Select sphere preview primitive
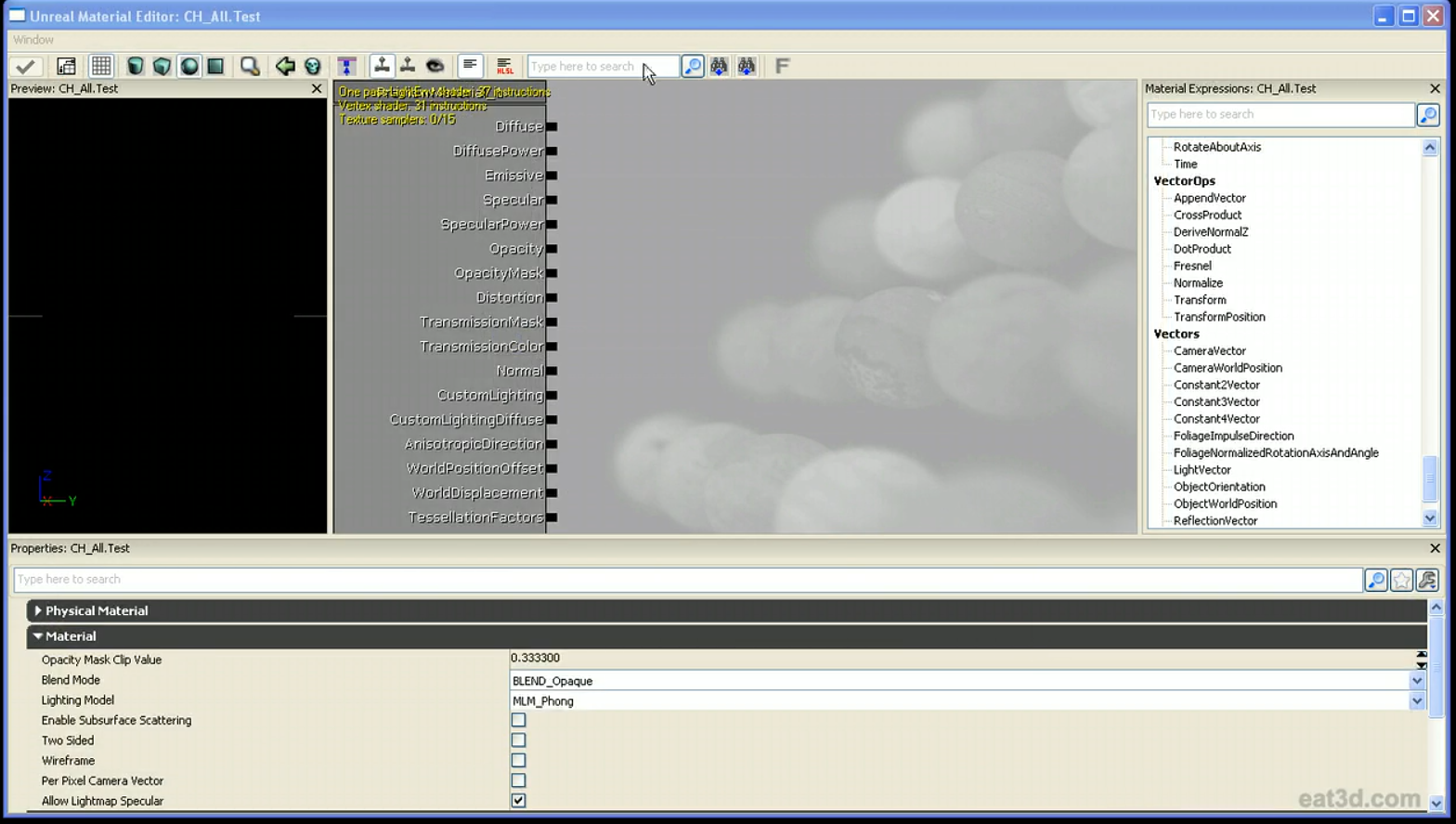The height and width of the screenshot is (824, 1456). (189, 66)
